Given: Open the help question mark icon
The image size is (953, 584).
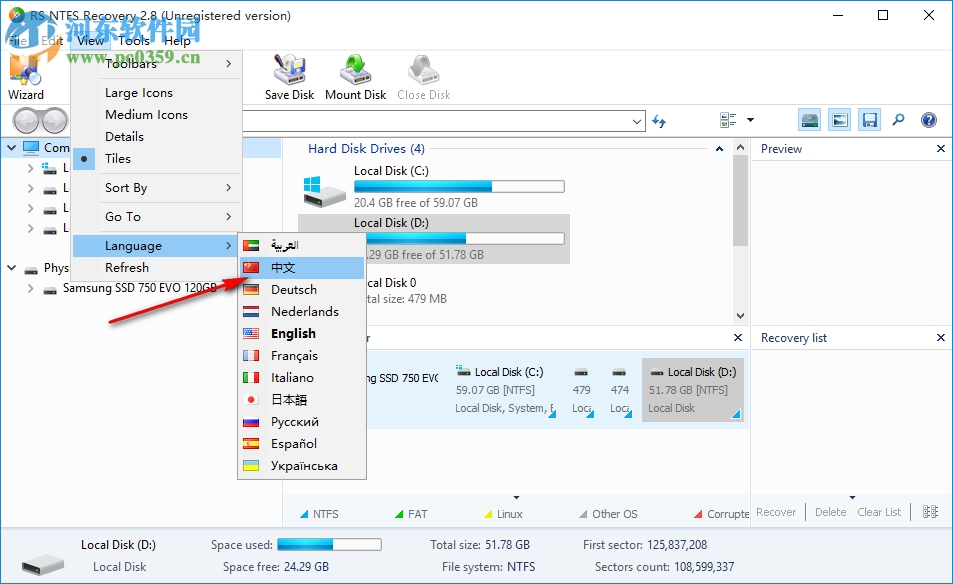Looking at the screenshot, I should click(x=928, y=119).
